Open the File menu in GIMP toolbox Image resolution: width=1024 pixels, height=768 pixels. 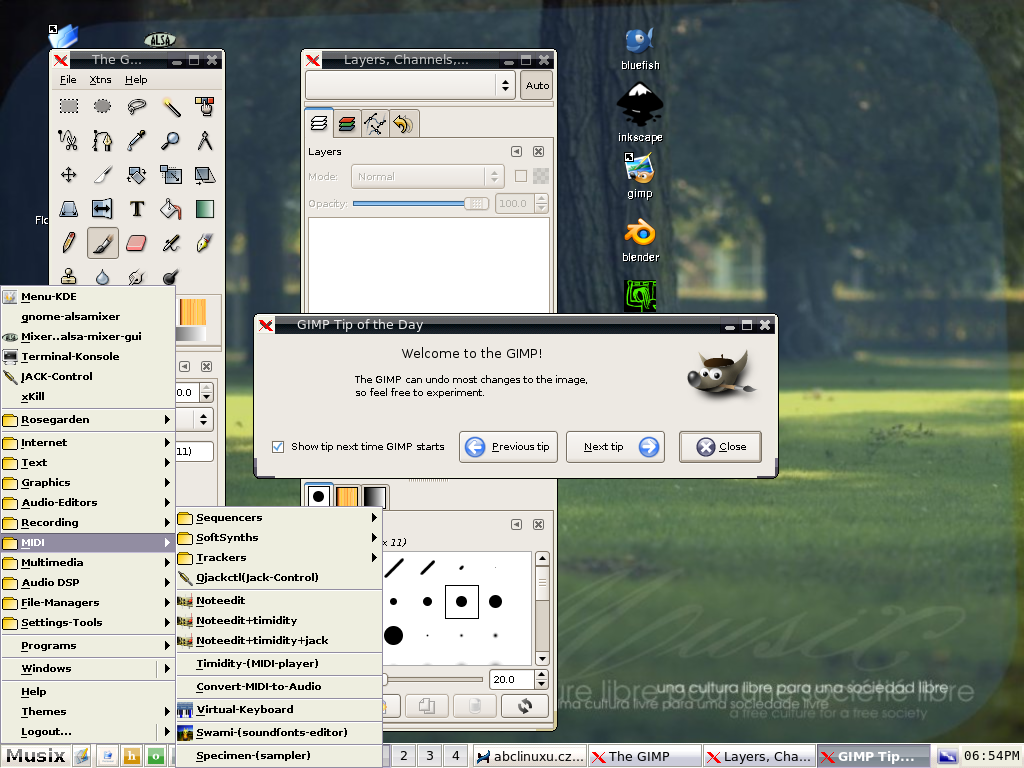[x=68, y=80]
